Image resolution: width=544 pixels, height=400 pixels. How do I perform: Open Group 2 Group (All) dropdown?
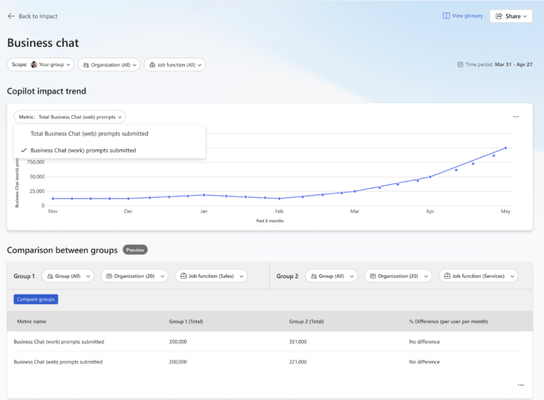tap(331, 276)
